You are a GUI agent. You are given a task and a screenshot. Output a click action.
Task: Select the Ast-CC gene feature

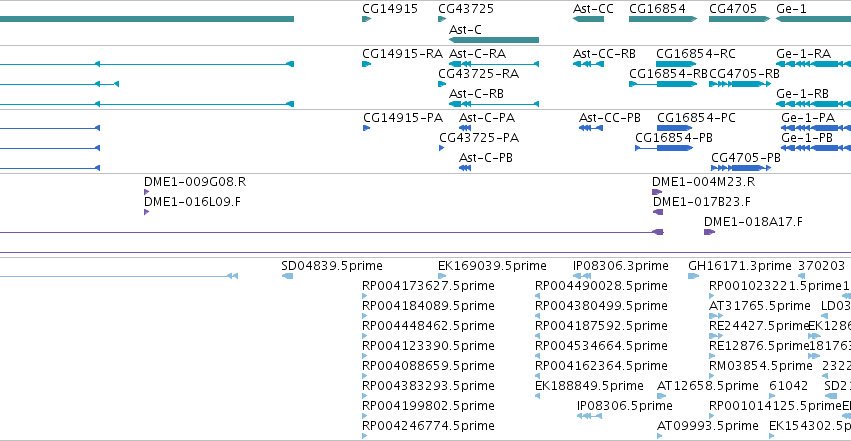point(588,19)
